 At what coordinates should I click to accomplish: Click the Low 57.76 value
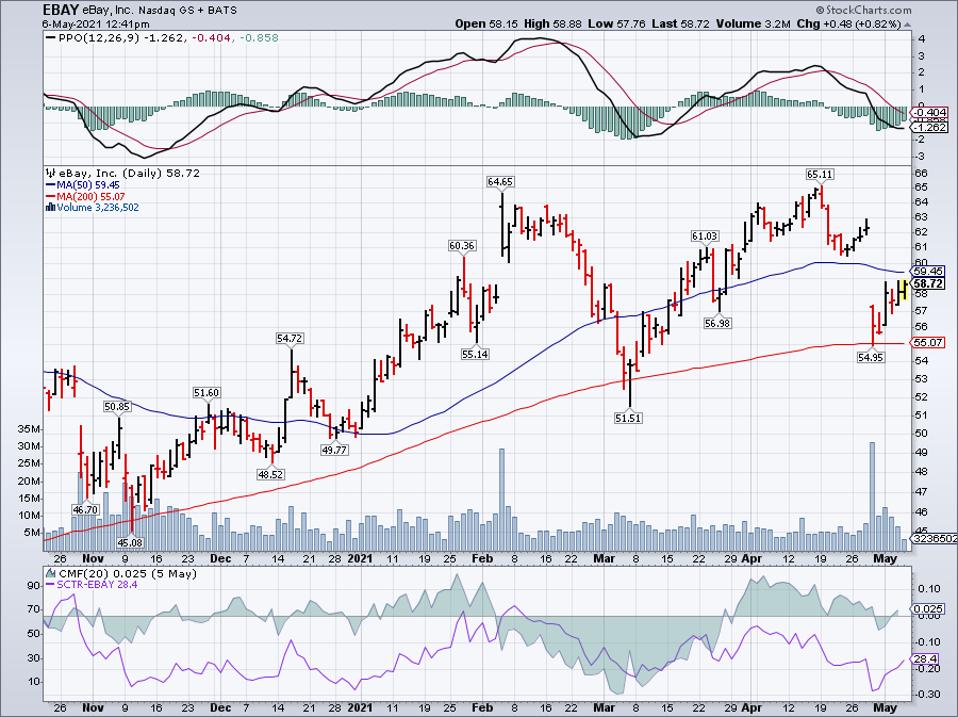pyautogui.click(x=616, y=24)
